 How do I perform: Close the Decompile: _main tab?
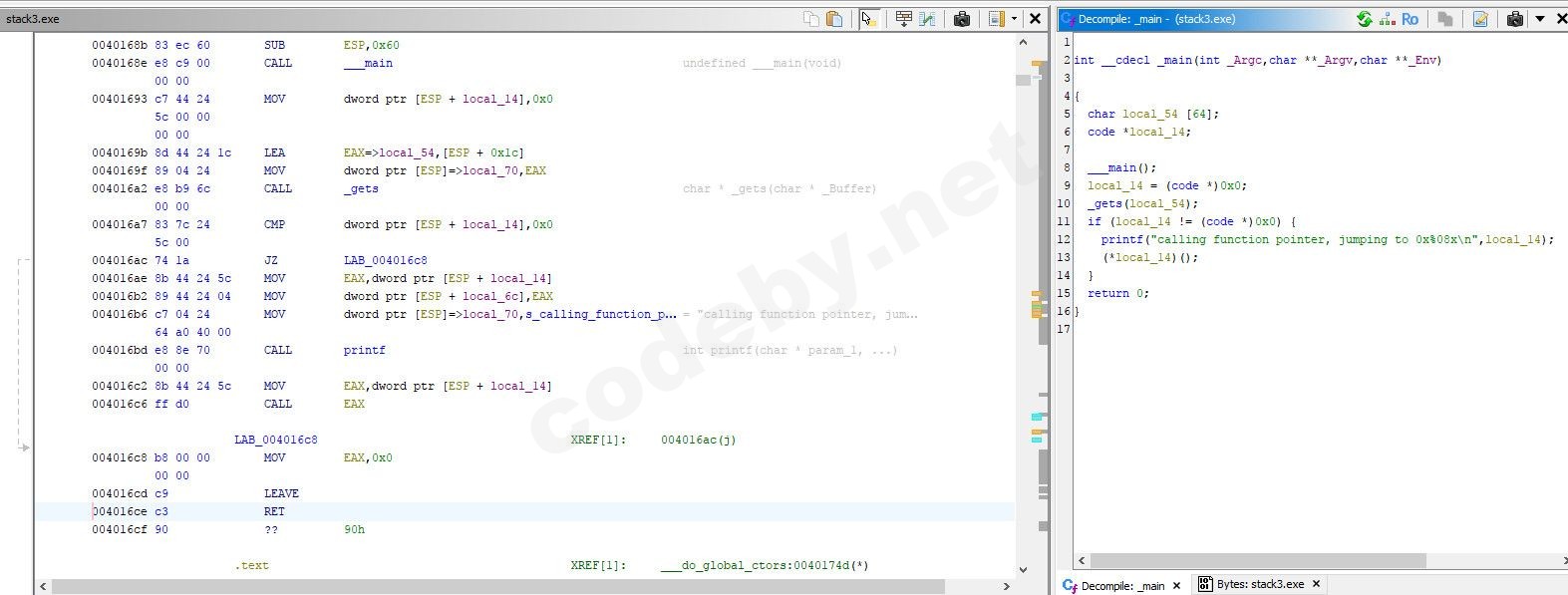(x=1176, y=585)
